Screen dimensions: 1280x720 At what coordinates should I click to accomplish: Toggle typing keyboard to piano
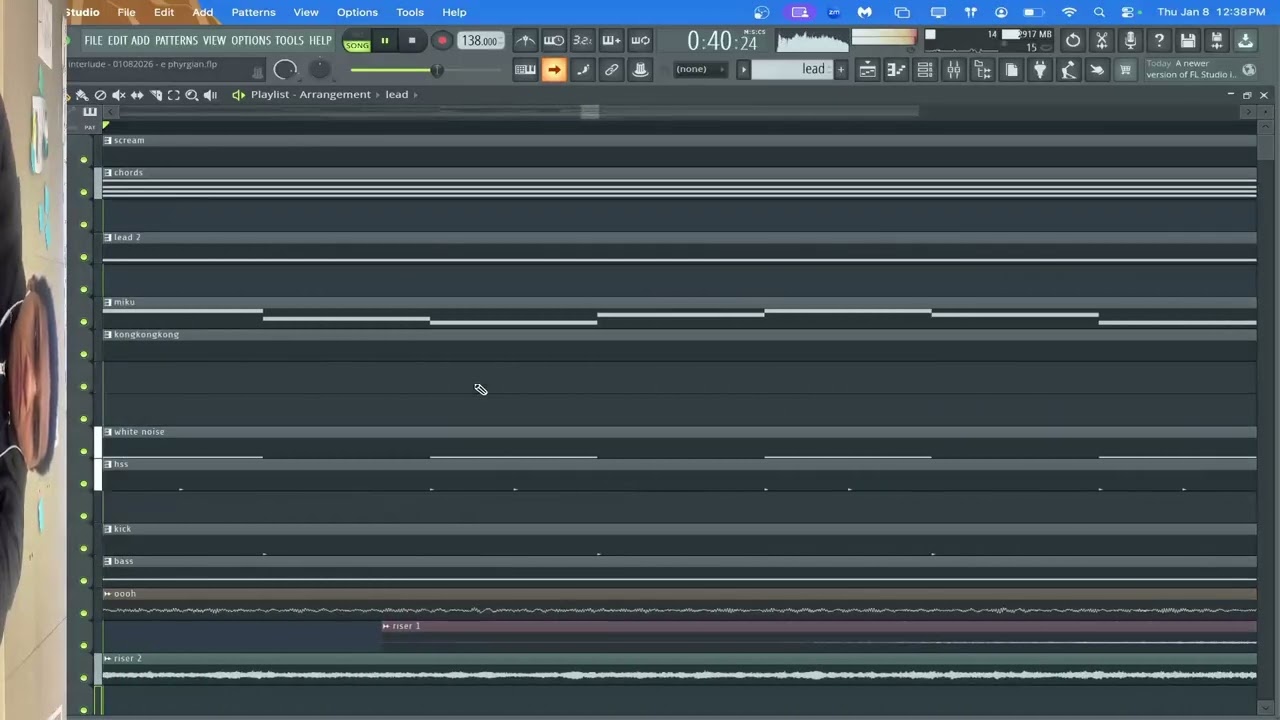tap(525, 69)
